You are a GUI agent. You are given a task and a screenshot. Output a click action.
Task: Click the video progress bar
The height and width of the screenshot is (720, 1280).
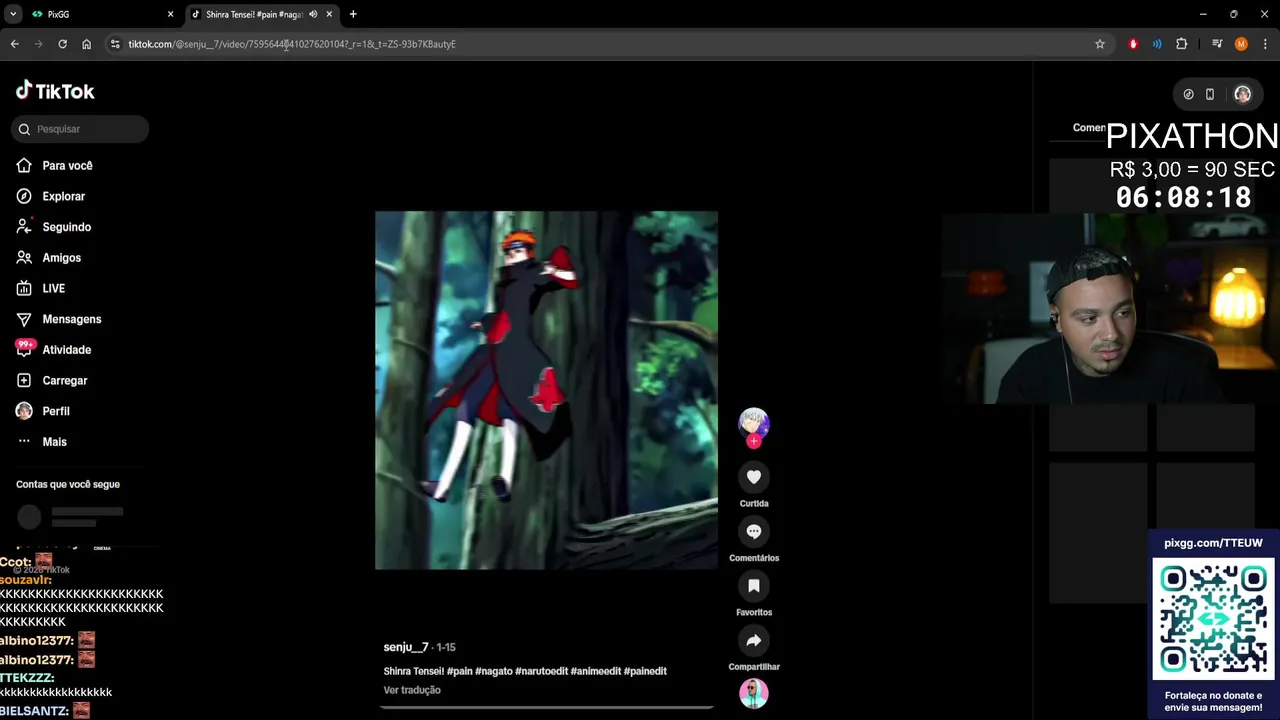point(546,707)
